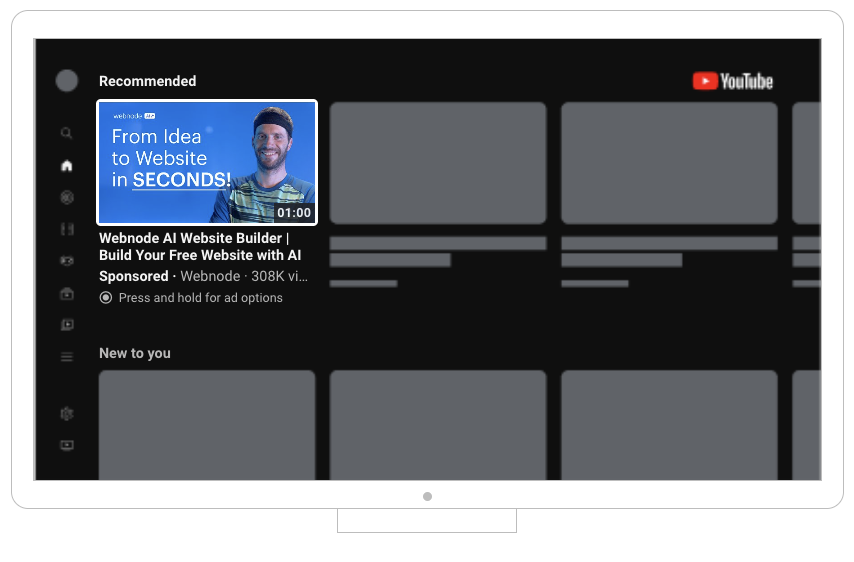Image resolution: width=854 pixels, height=562 pixels.
Task: Open the placeholder card right after the Webnode ad
Action: (x=438, y=163)
